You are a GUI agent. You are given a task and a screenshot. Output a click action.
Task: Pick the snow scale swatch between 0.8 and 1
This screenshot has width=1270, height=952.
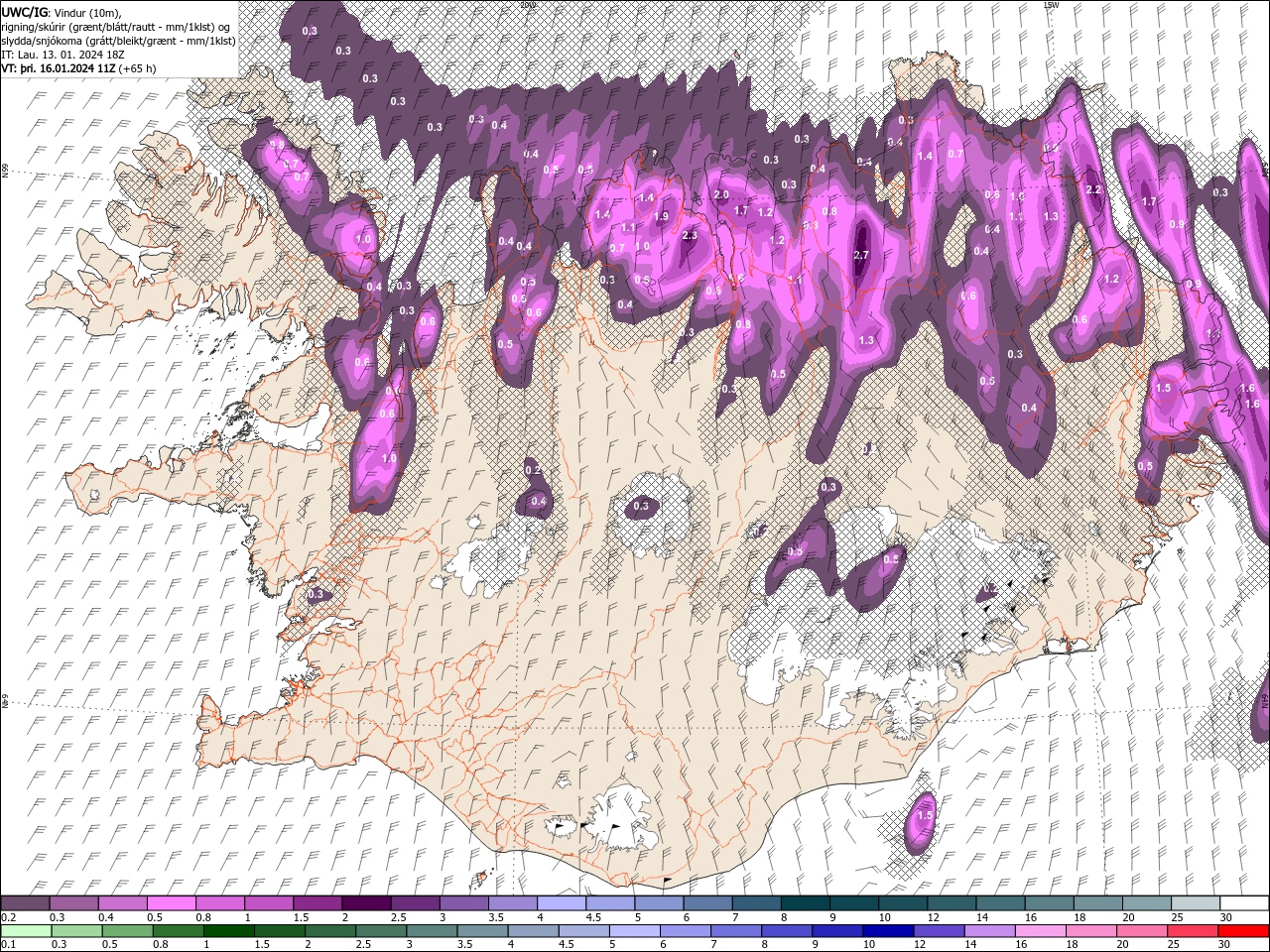[x=220, y=903]
